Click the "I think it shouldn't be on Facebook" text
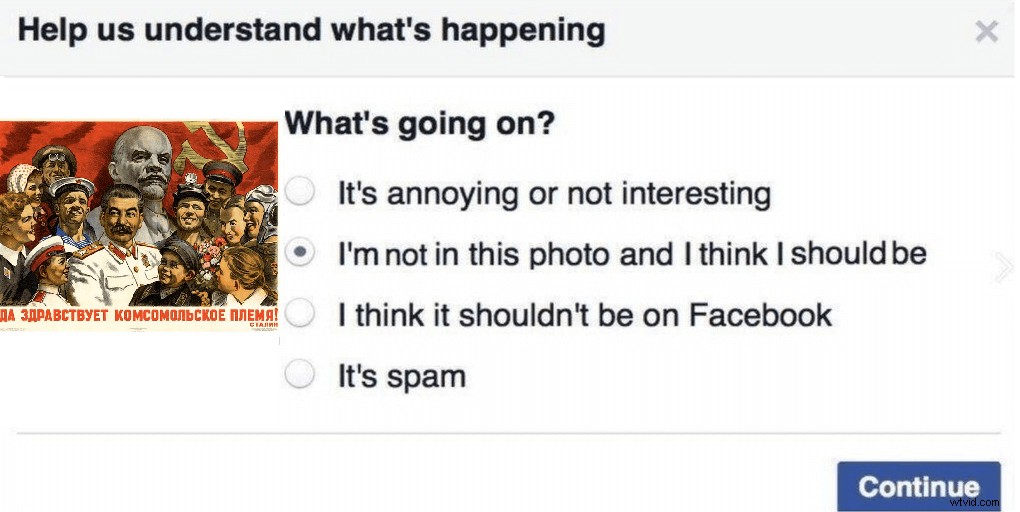The image size is (1020, 512). tap(585, 316)
